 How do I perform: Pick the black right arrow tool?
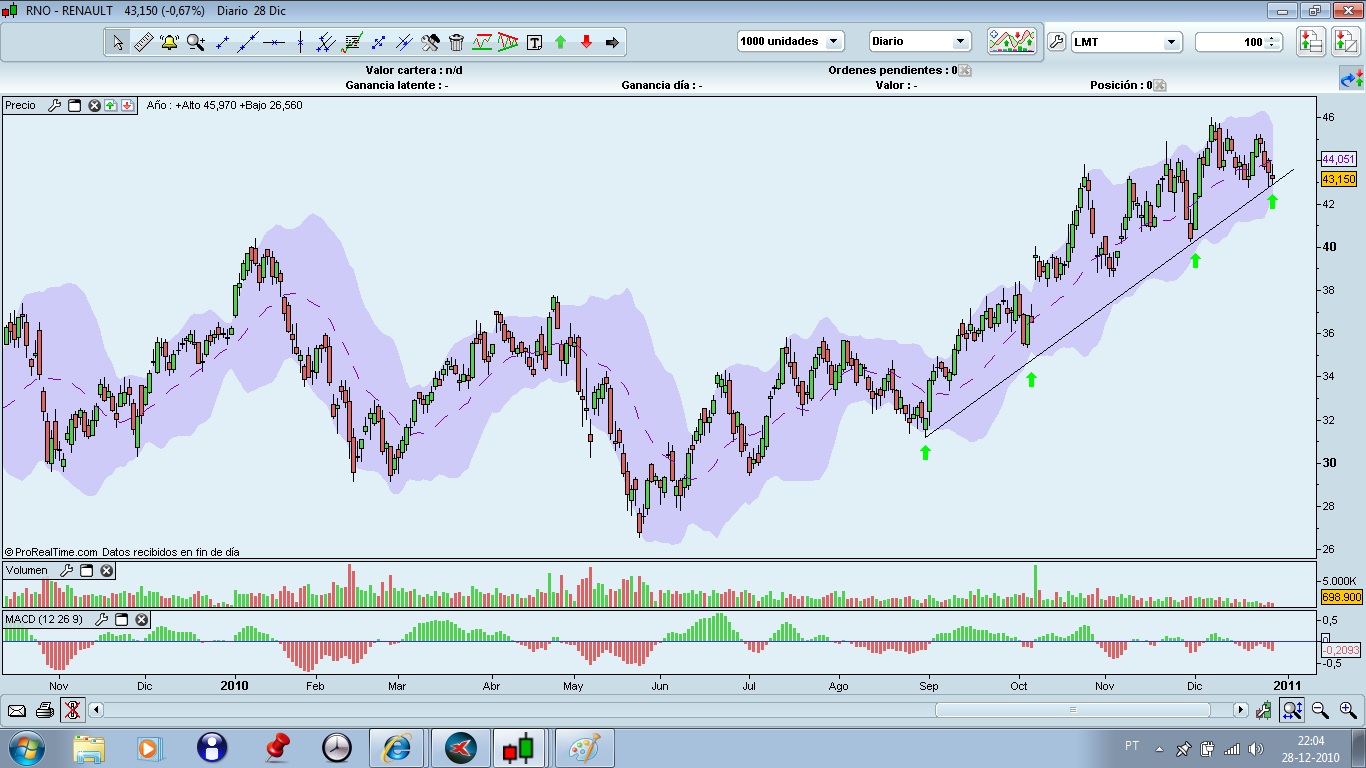click(x=612, y=42)
